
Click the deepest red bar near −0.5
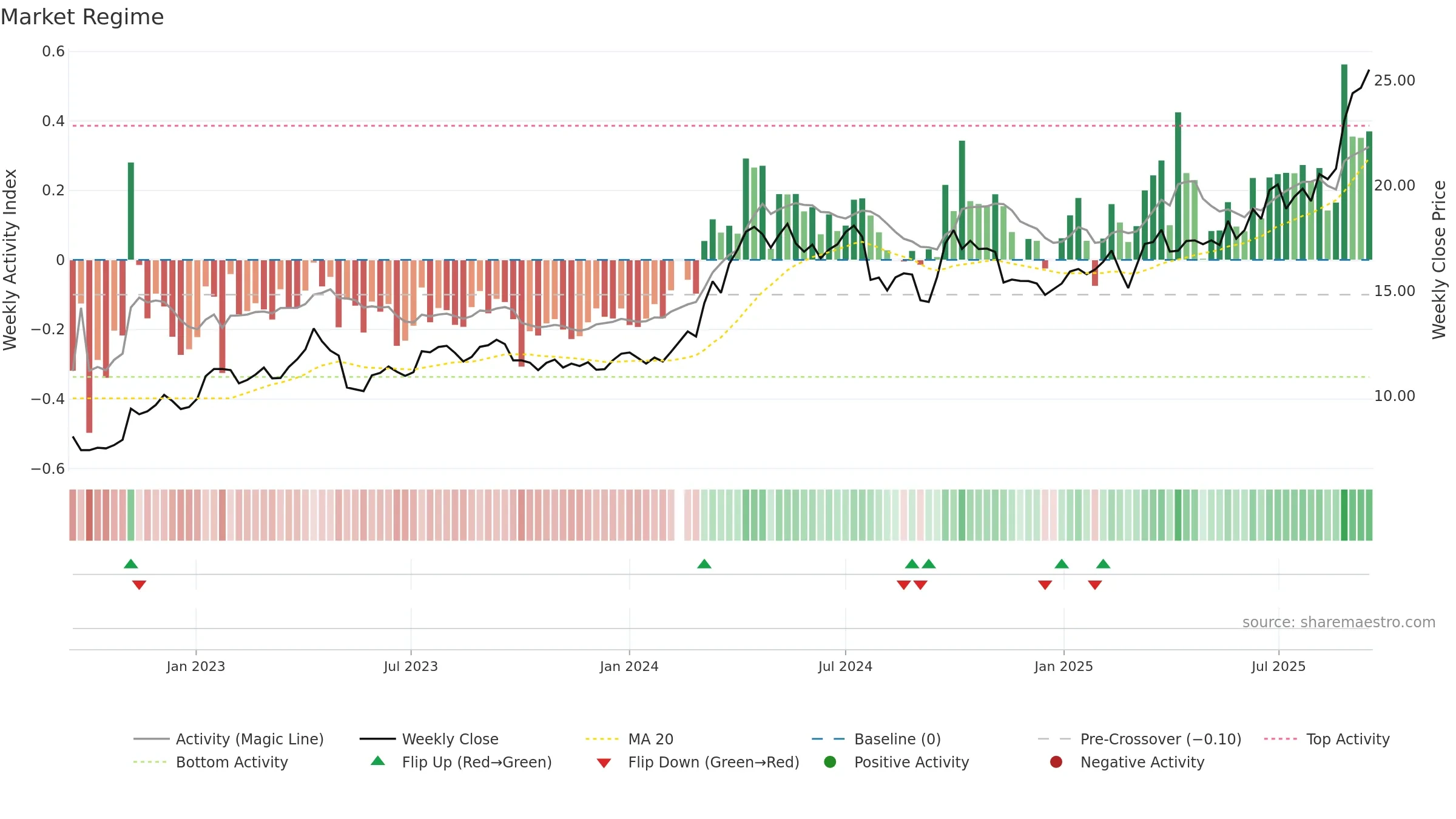coord(89,346)
